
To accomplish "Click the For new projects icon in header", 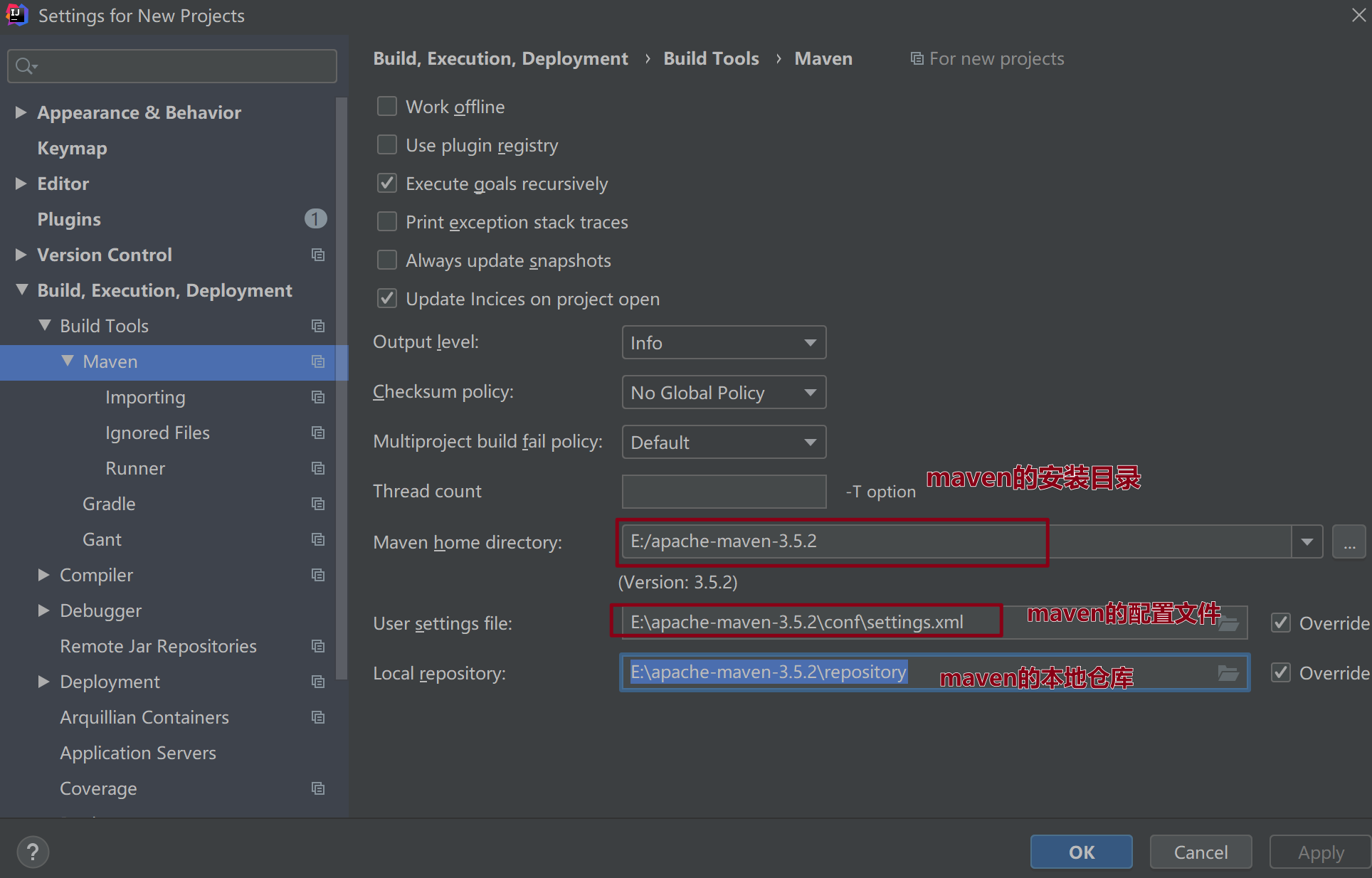I will coord(917,58).
